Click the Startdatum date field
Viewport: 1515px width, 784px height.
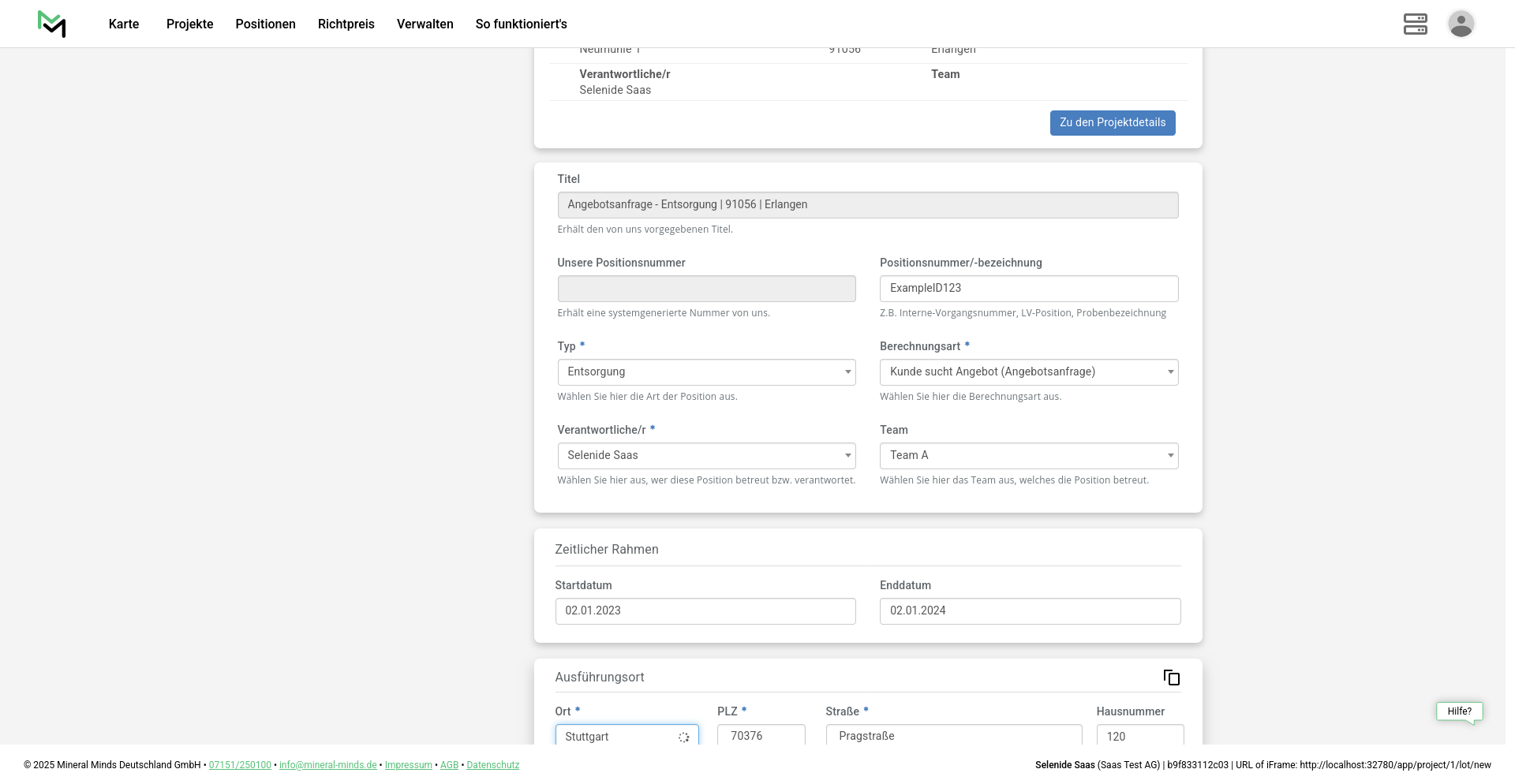[705, 611]
